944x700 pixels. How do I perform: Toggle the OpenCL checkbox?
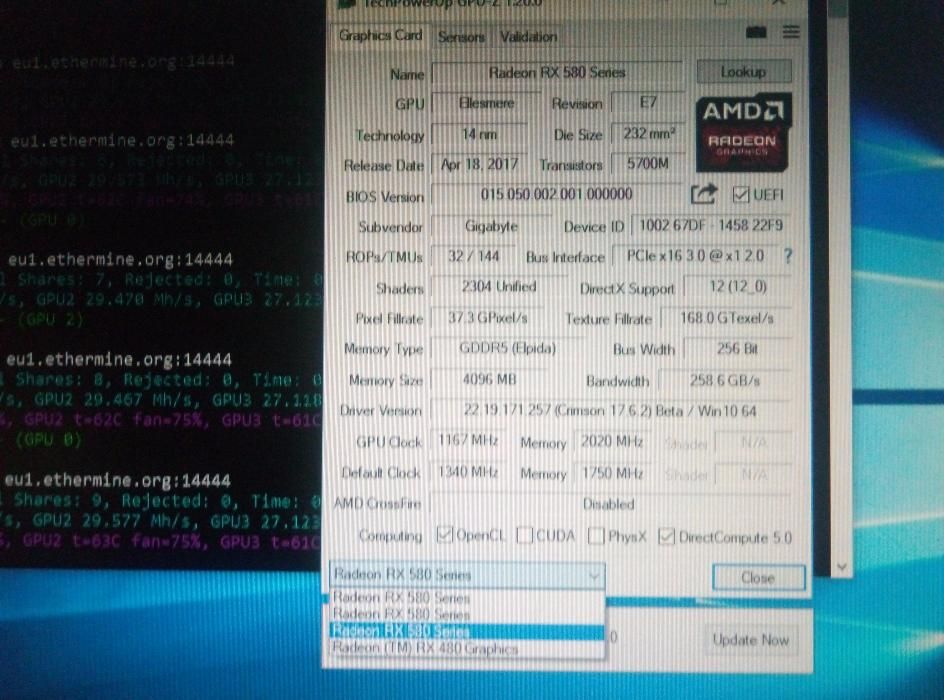(x=445, y=537)
